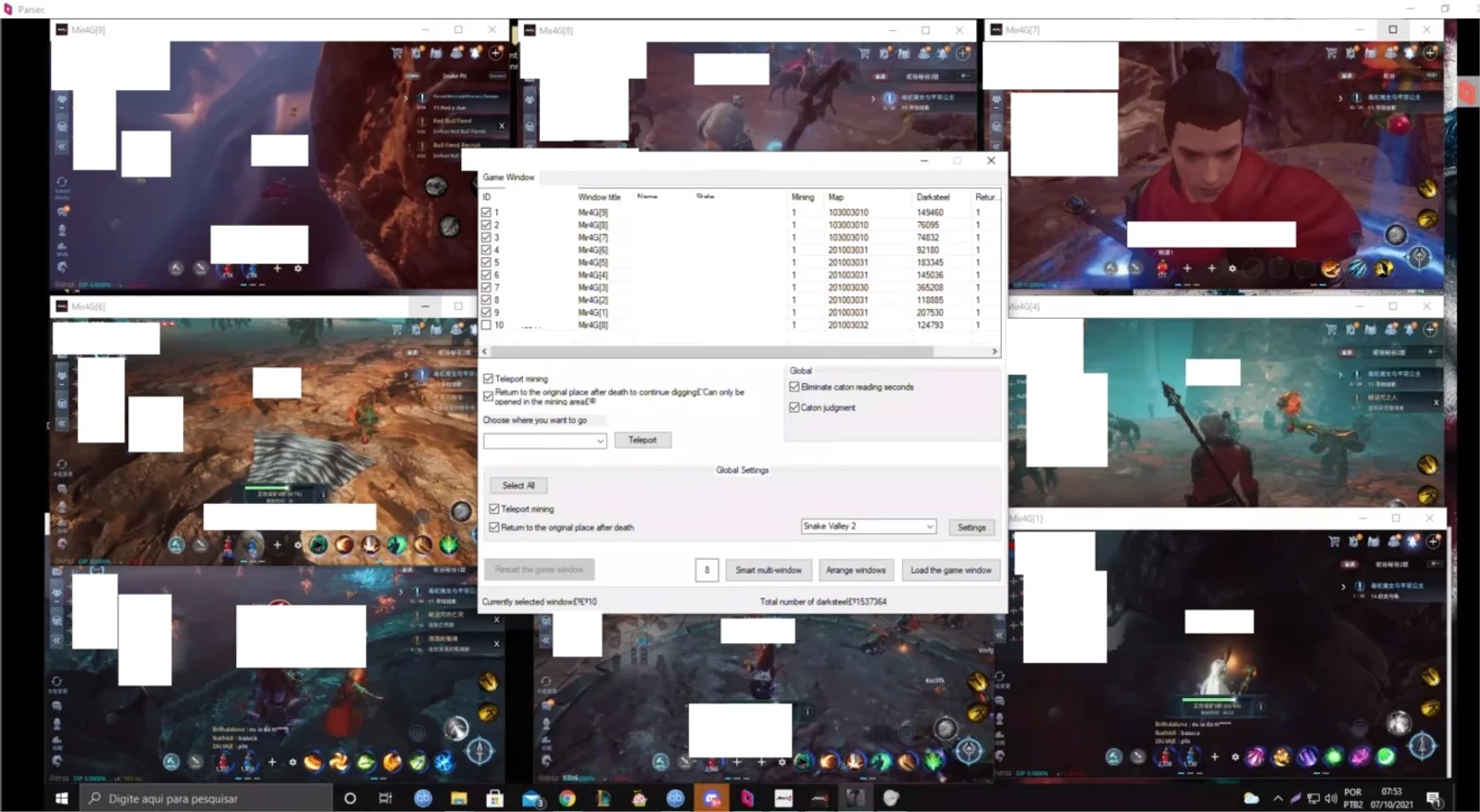Open Task View on taskbar

(x=385, y=798)
